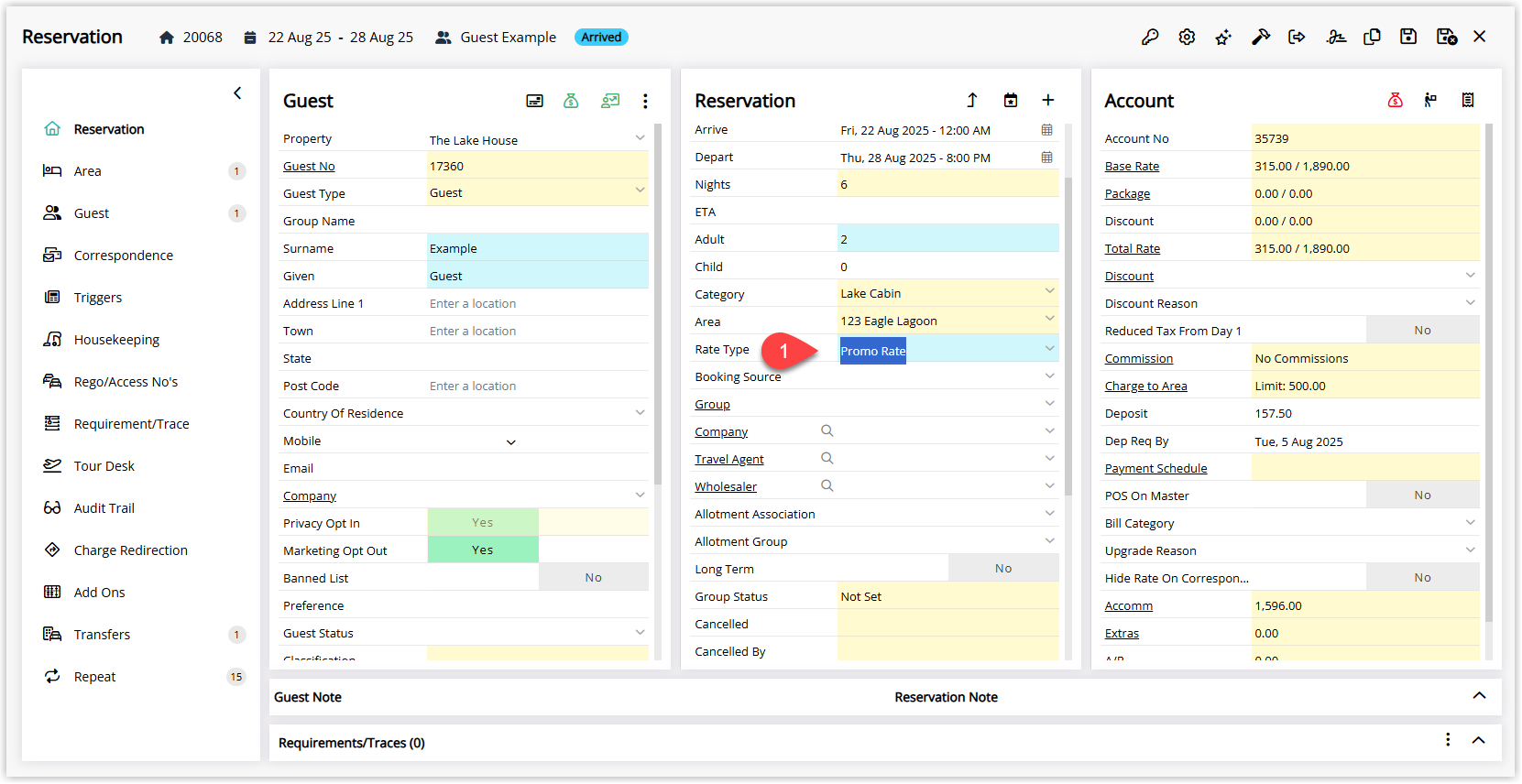Click the hammer tool icon
This screenshot has width=1522, height=784.
[x=1261, y=37]
